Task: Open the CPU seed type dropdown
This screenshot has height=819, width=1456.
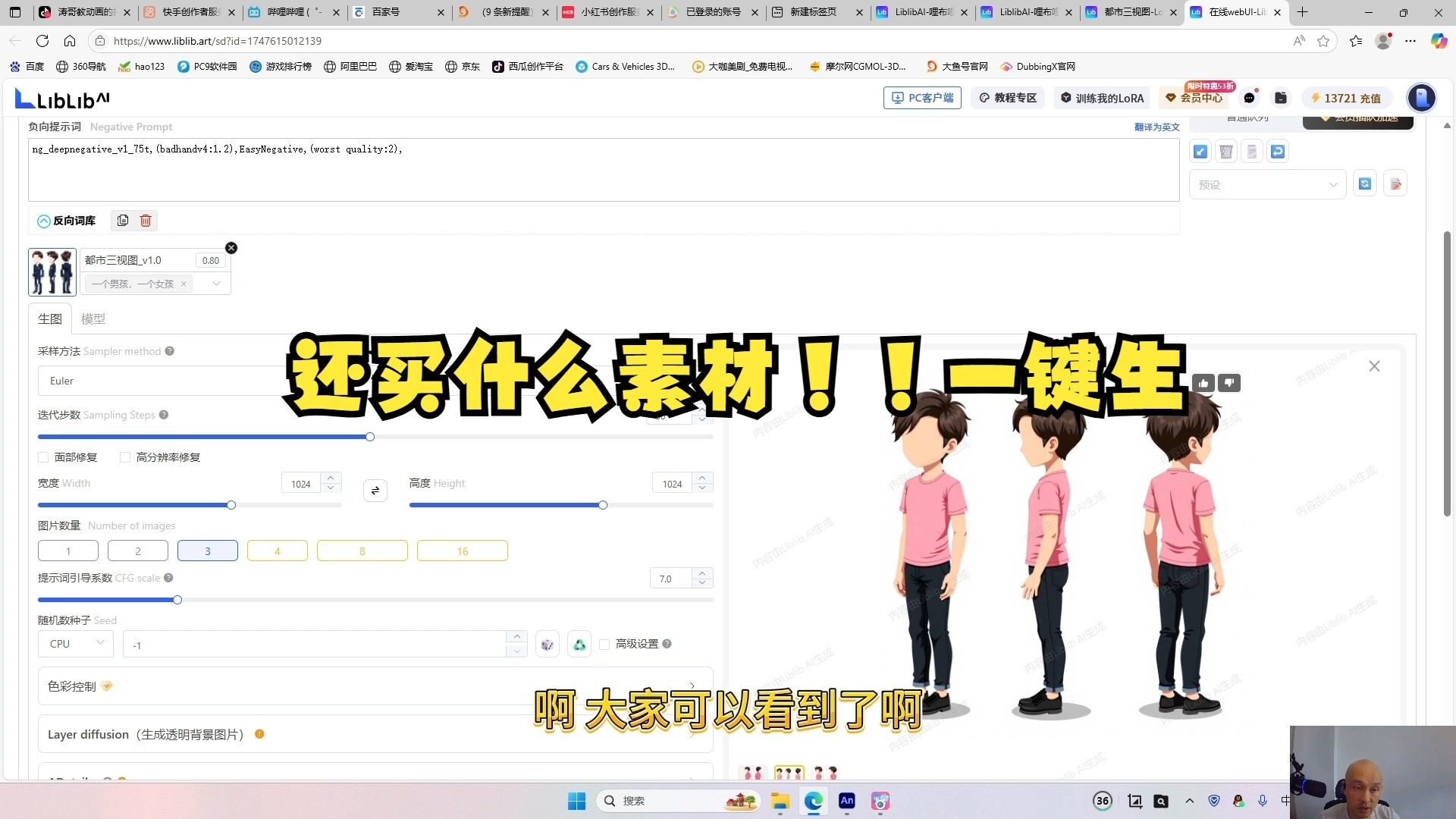Action: 75,643
